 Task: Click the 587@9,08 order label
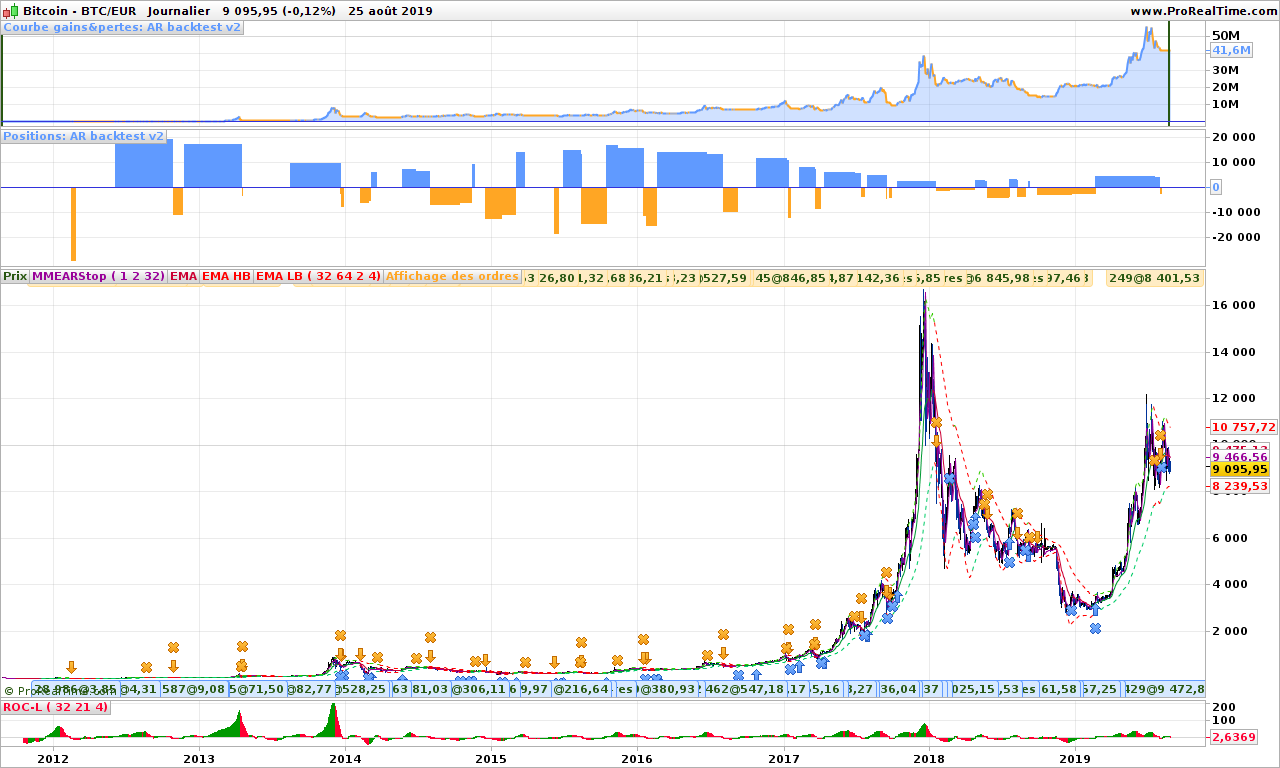[193, 689]
